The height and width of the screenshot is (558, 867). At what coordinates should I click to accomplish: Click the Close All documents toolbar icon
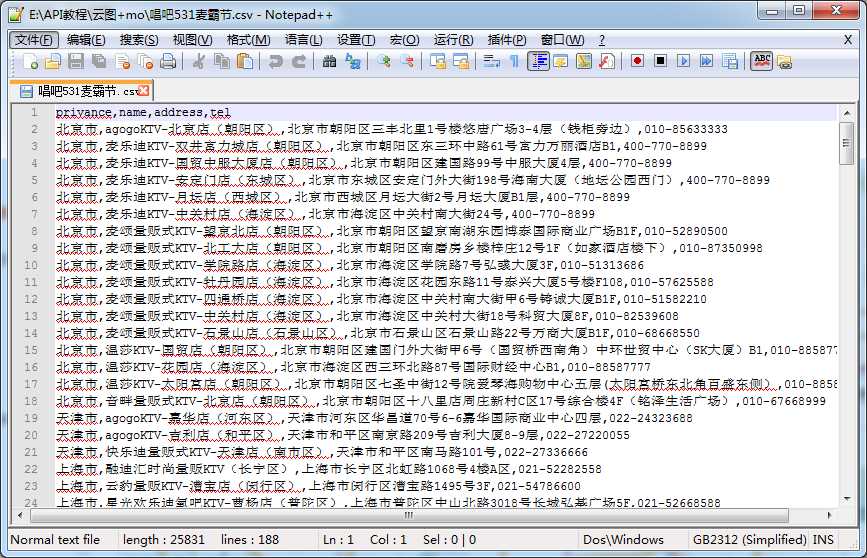[145, 61]
